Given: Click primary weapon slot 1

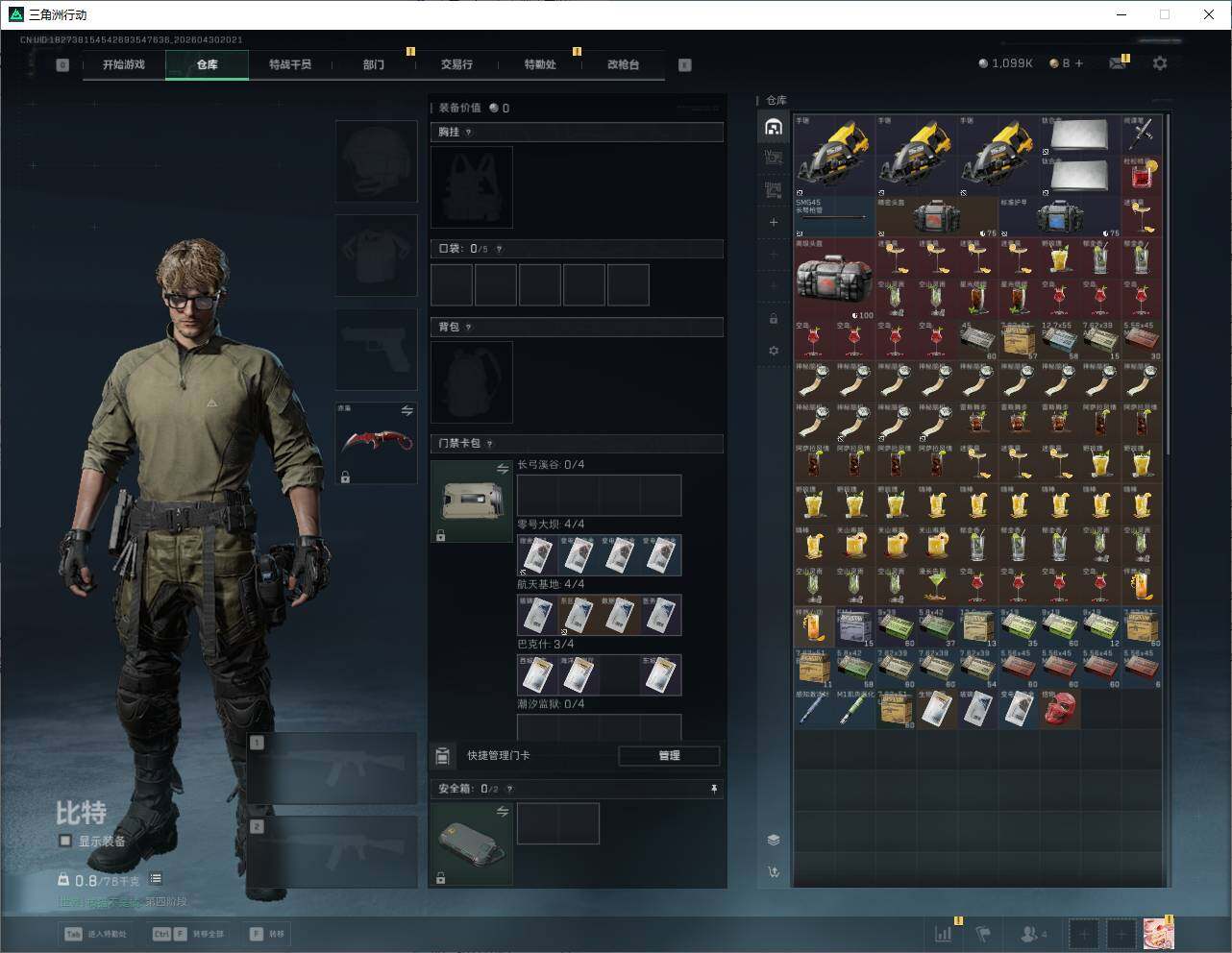Looking at the screenshot, I should coord(333,769).
